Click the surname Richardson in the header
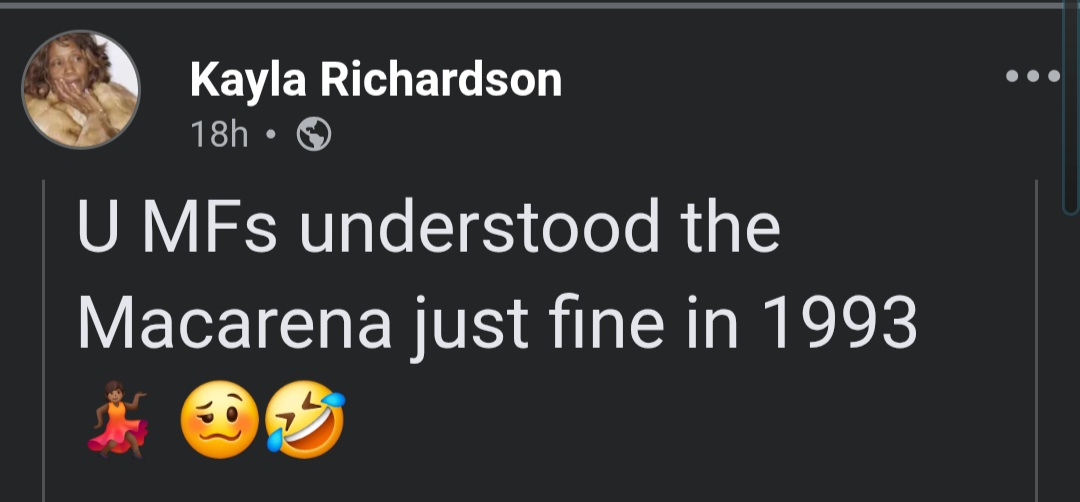Viewport: 1080px width, 502px height. click(440, 79)
